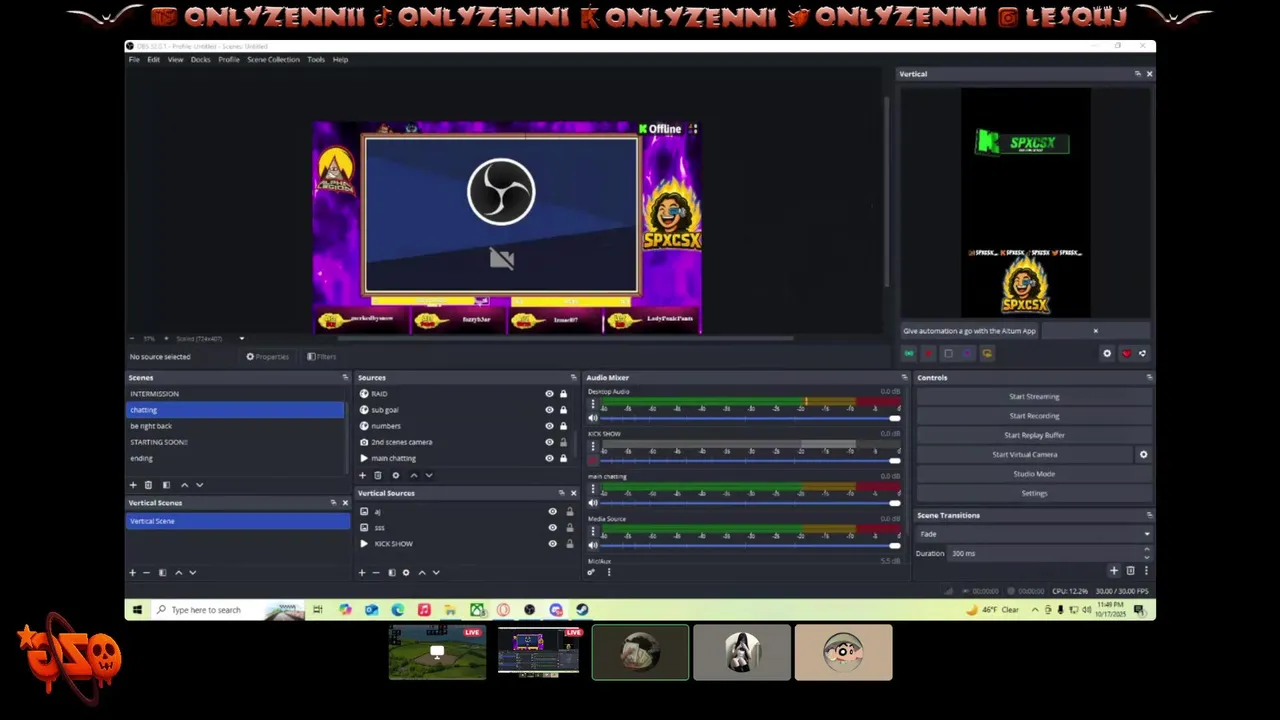Open the Profile menu
Screen dimensions: 1280x720
click(x=229, y=60)
